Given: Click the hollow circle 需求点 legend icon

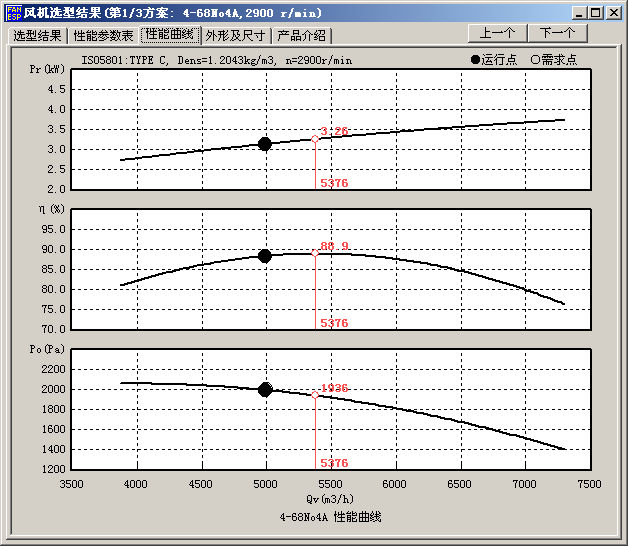Looking at the screenshot, I should click(535, 60).
